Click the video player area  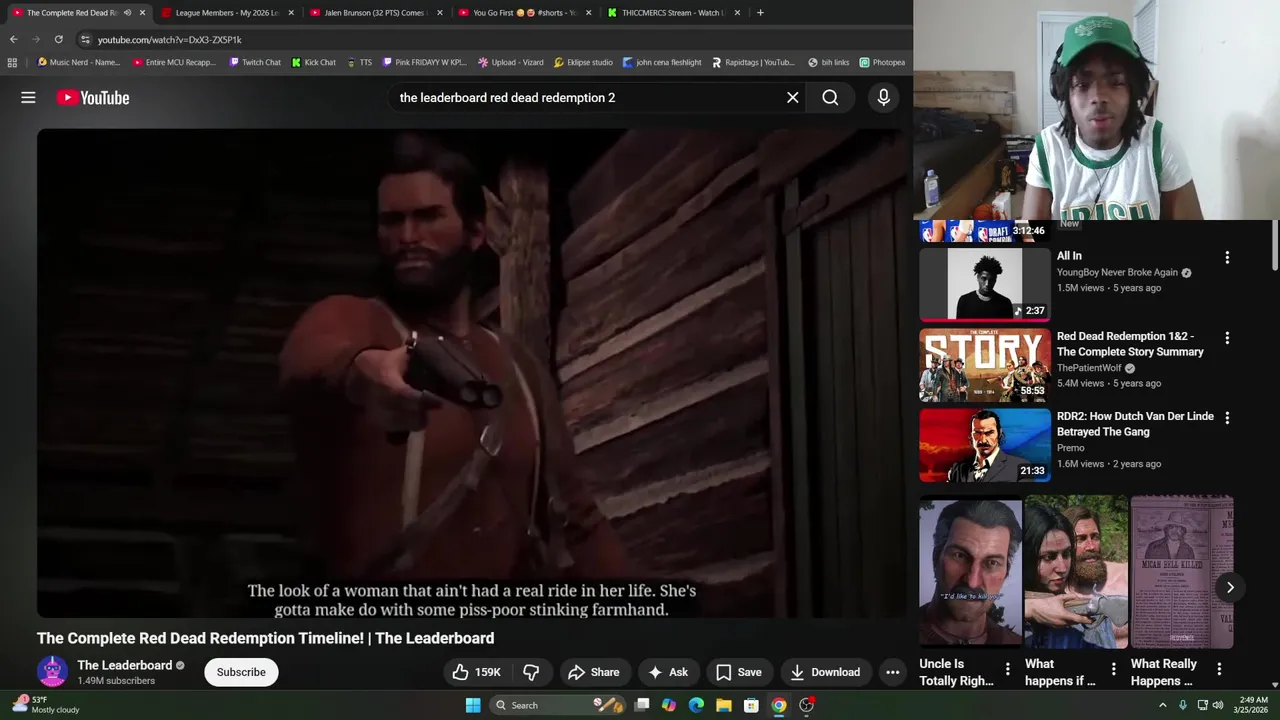coord(472,373)
